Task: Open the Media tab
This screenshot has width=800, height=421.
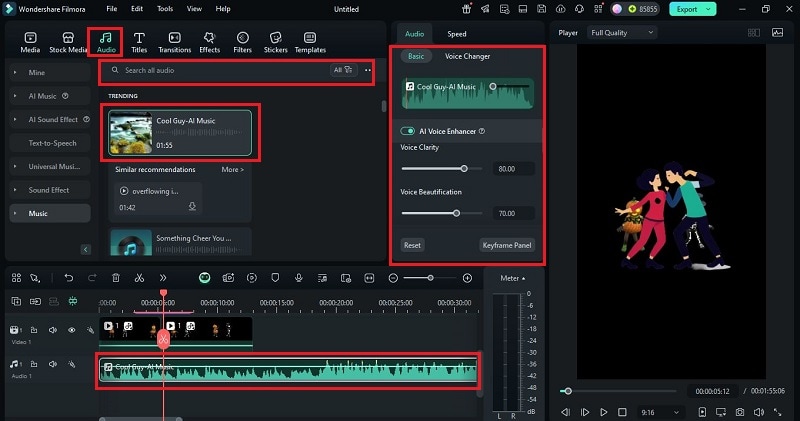Action: click(x=30, y=42)
